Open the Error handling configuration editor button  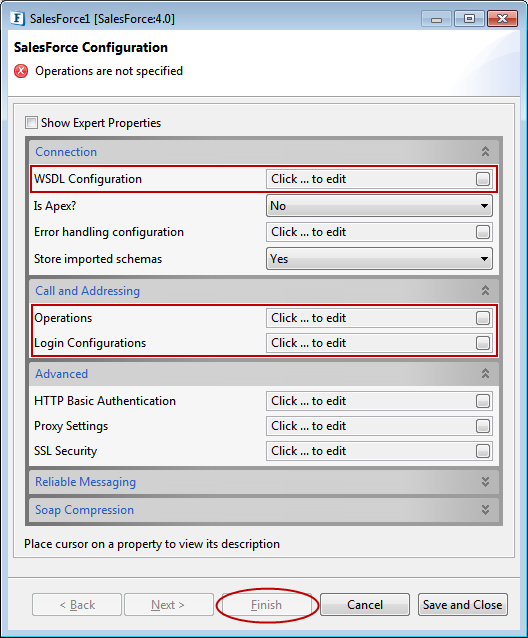pyautogui.click(x=483, y=232)
